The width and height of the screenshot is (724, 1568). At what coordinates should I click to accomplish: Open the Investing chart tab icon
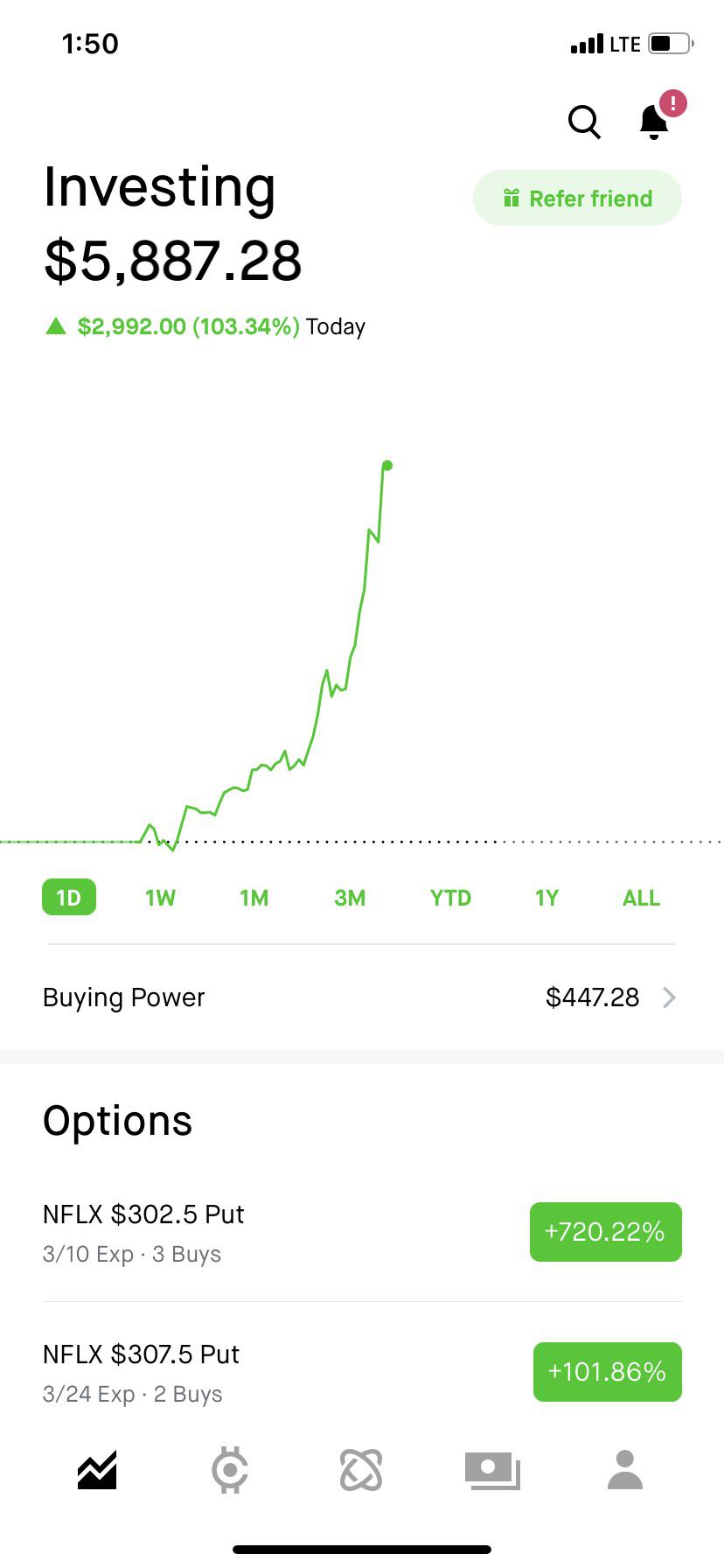coord(97,1470)
